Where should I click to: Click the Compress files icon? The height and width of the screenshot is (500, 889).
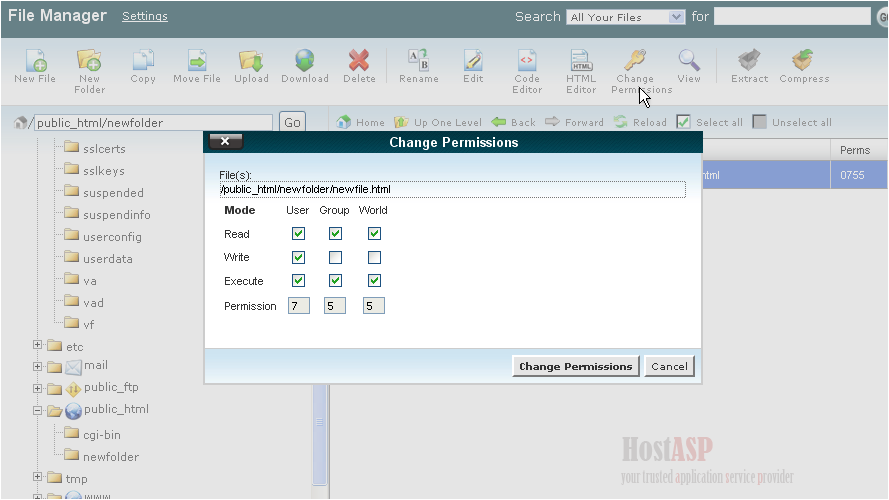[803, 62]
